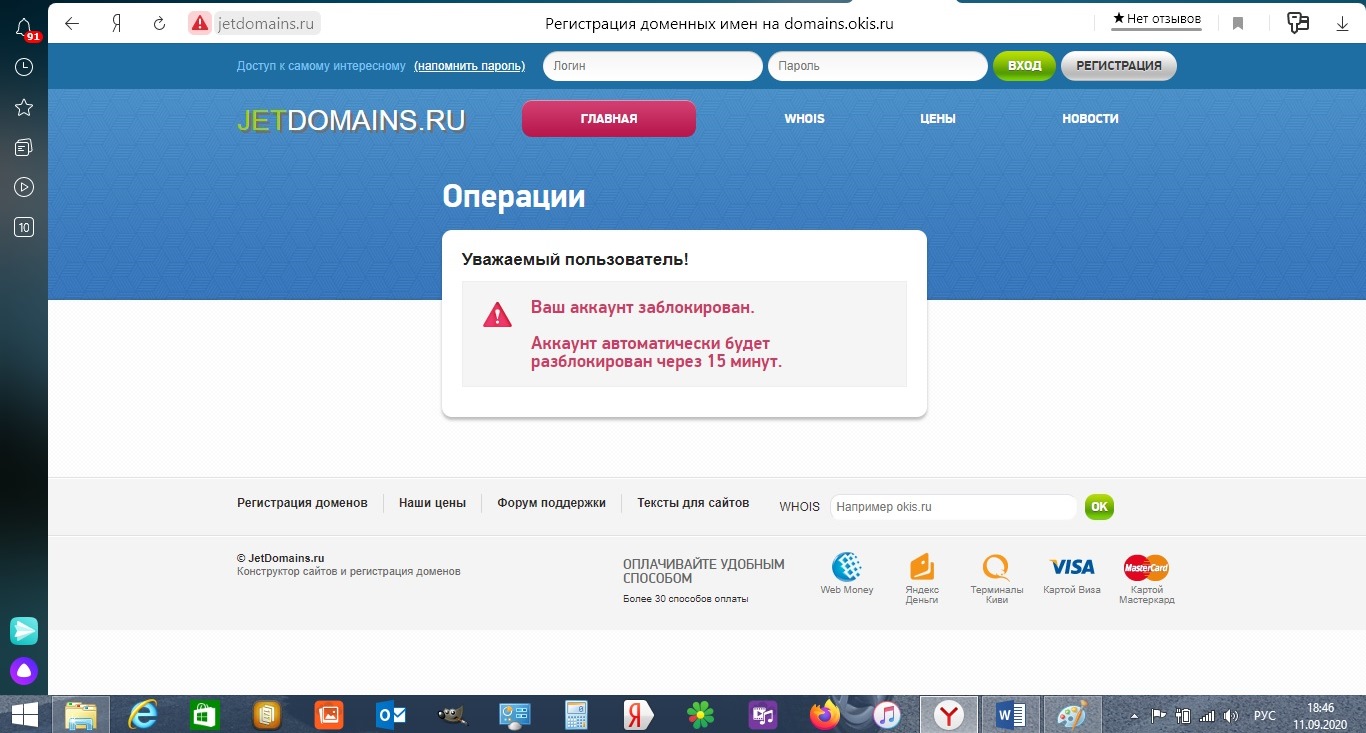
Task: Open the notifications bell in the sidebar
Action: (25, 28)
